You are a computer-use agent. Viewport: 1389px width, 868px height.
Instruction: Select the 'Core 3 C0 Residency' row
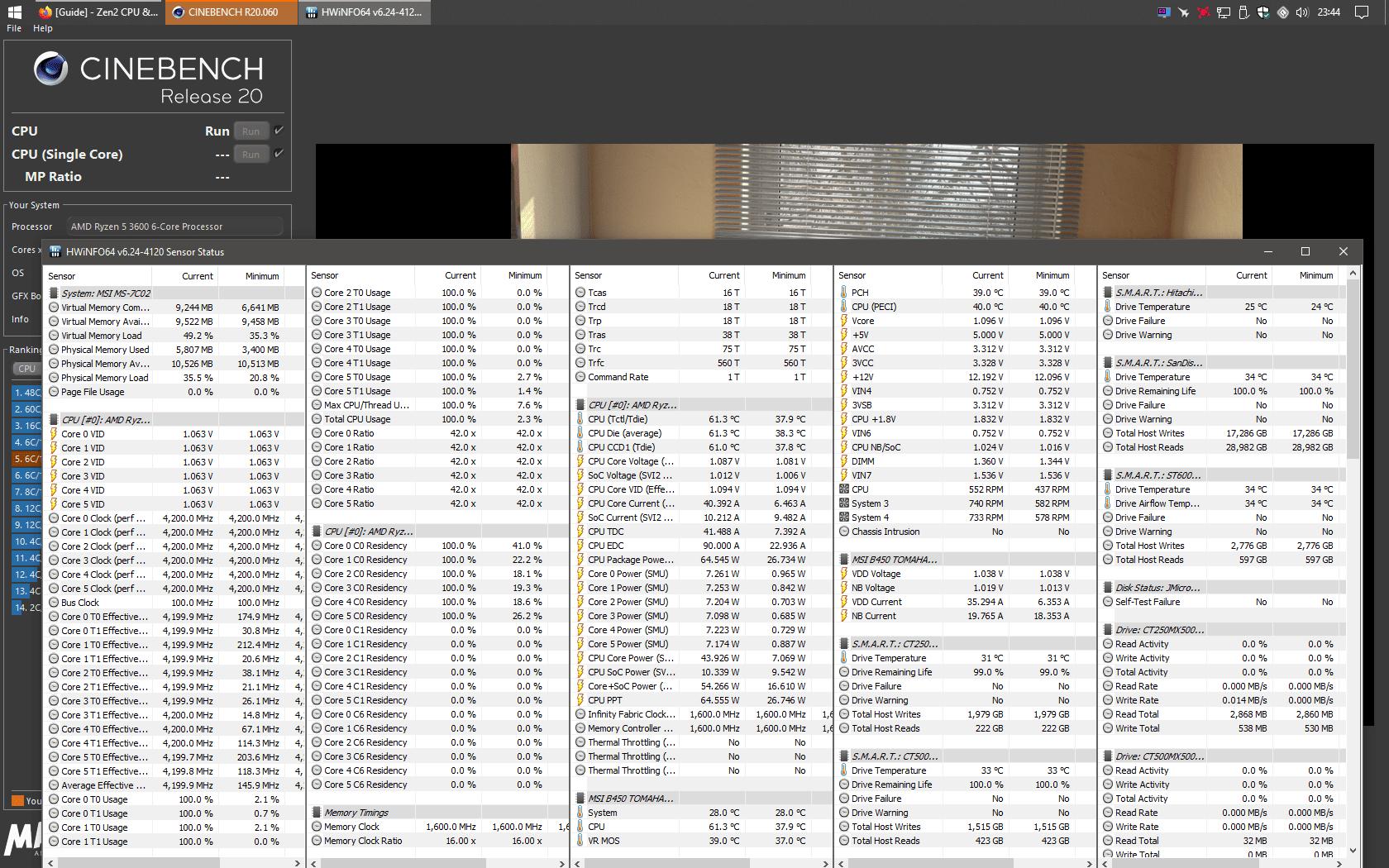pos(438,588)
